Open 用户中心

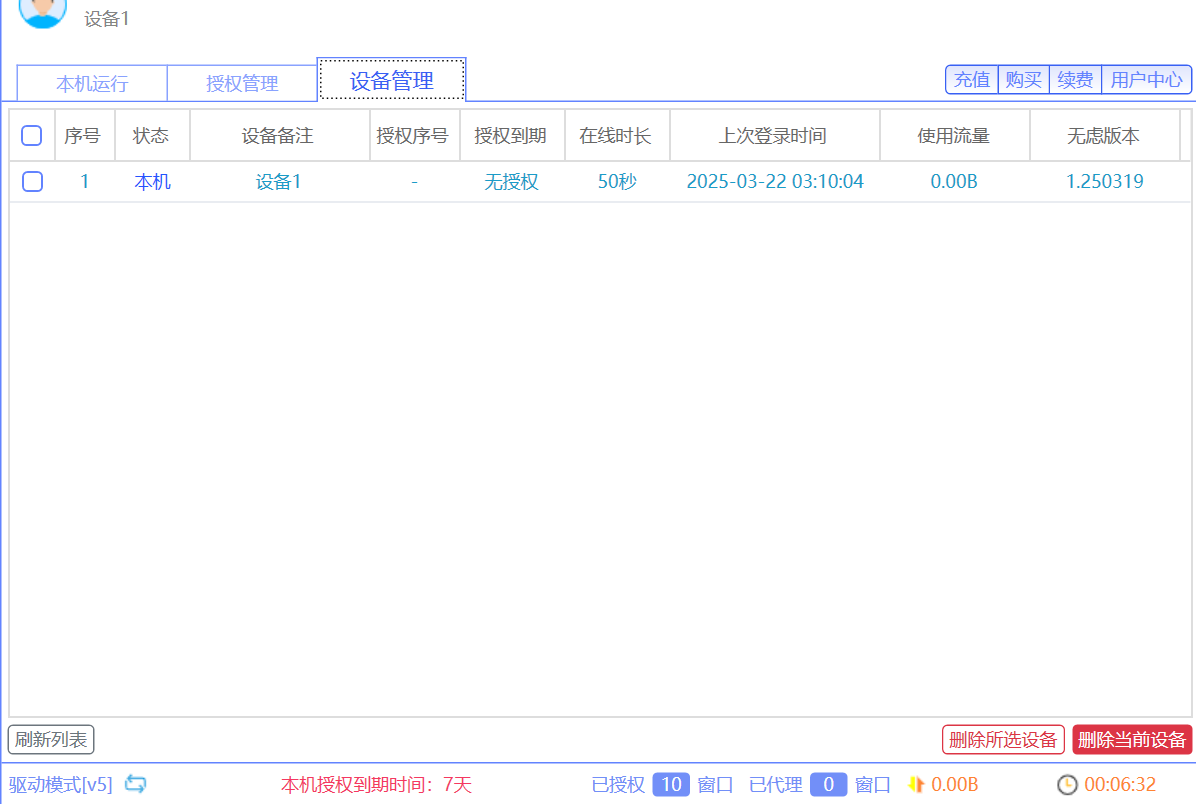[1146, 80]
